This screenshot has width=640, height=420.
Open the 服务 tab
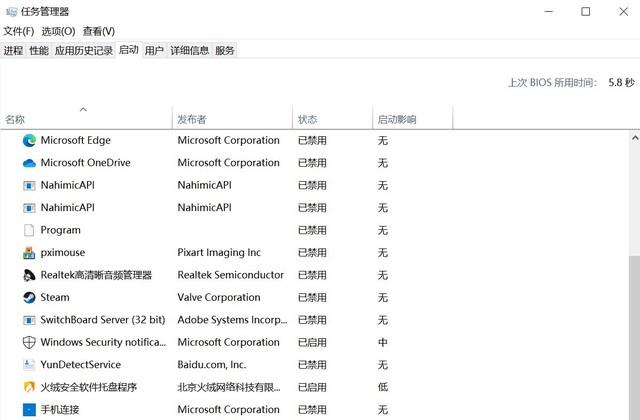pyautogui.click(x=224, y=51)
